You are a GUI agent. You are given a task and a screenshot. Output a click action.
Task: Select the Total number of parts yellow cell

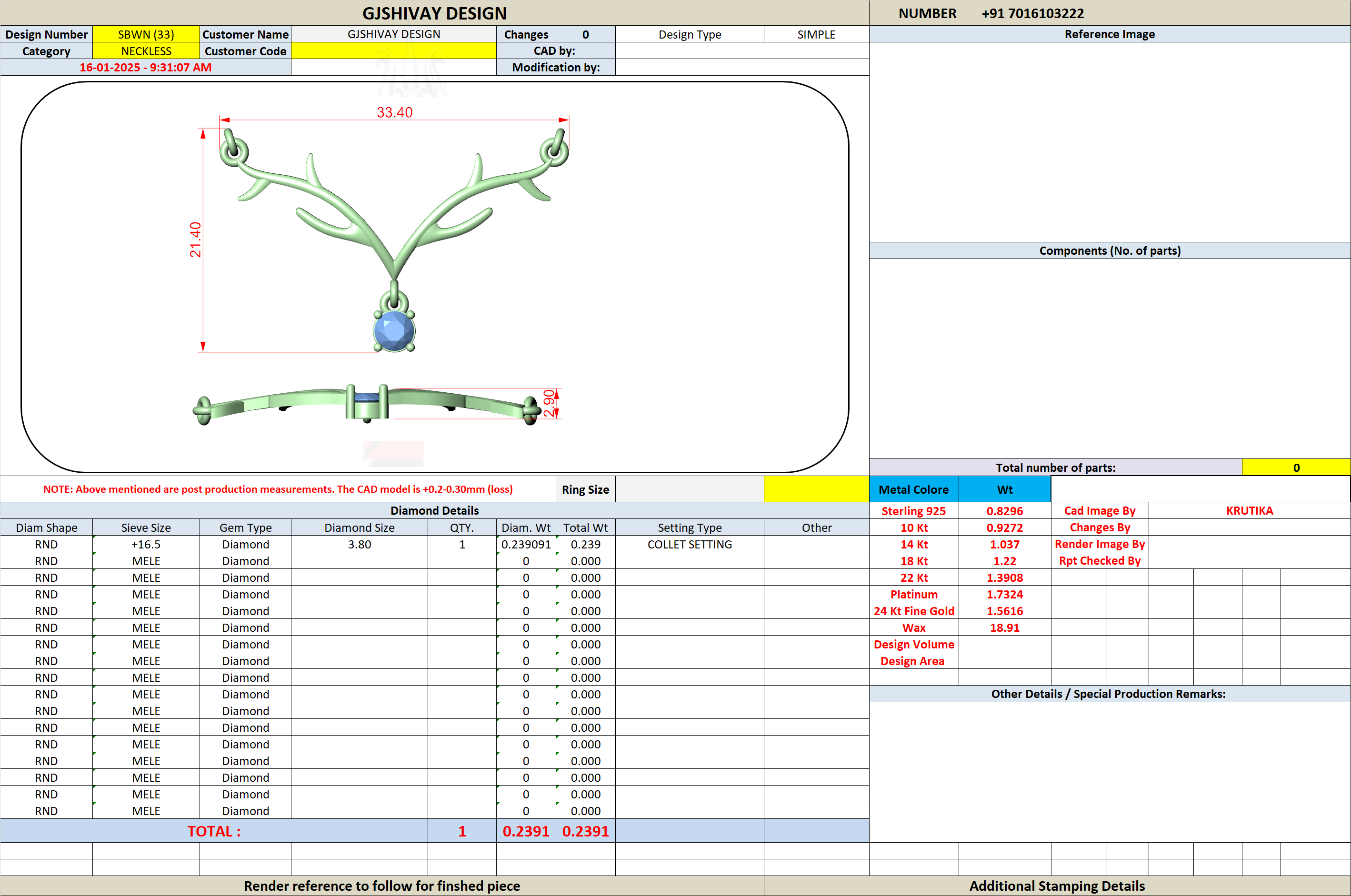[x=1296, y=468]
